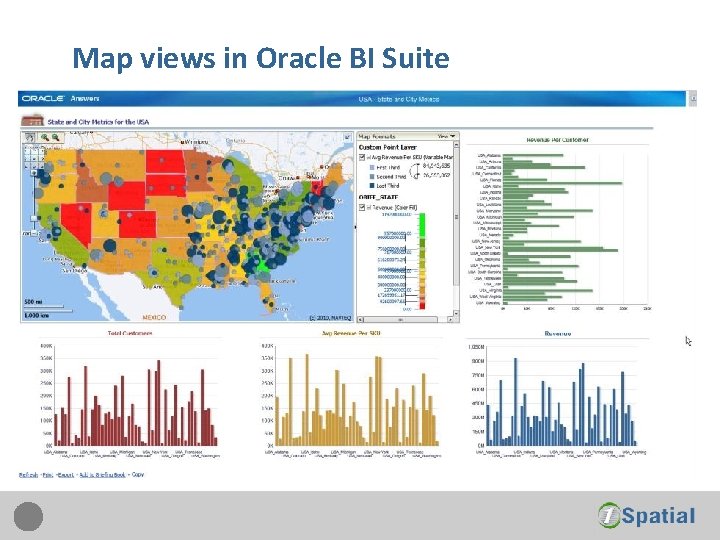Viewport: 720px width, 540px height.
Task: Click the Answers label in header
Action: pyautogui.click(x=85, y=98)
